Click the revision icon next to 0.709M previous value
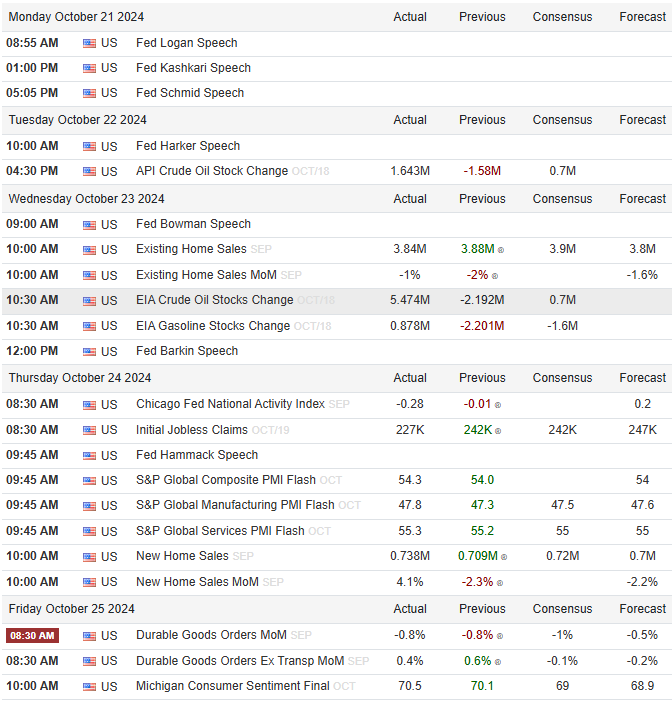The width and height of the screenshot is (672, 707). click(x=504, y=557)
